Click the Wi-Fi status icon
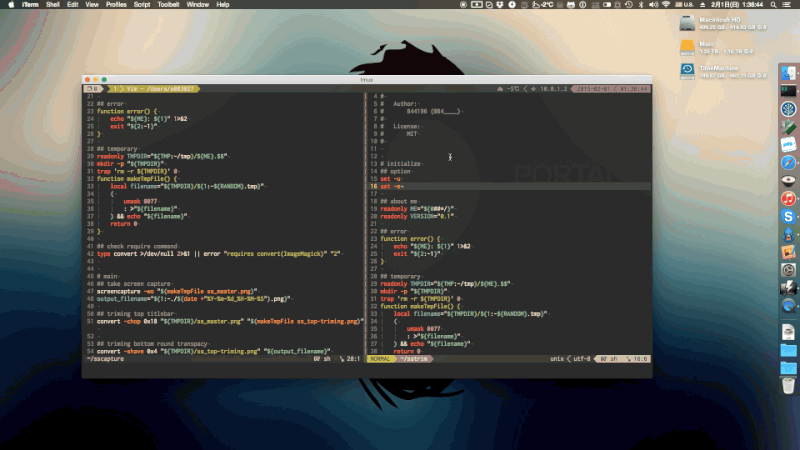The width and height of the screenshot is (800, 450). click(x=666, y=4)
